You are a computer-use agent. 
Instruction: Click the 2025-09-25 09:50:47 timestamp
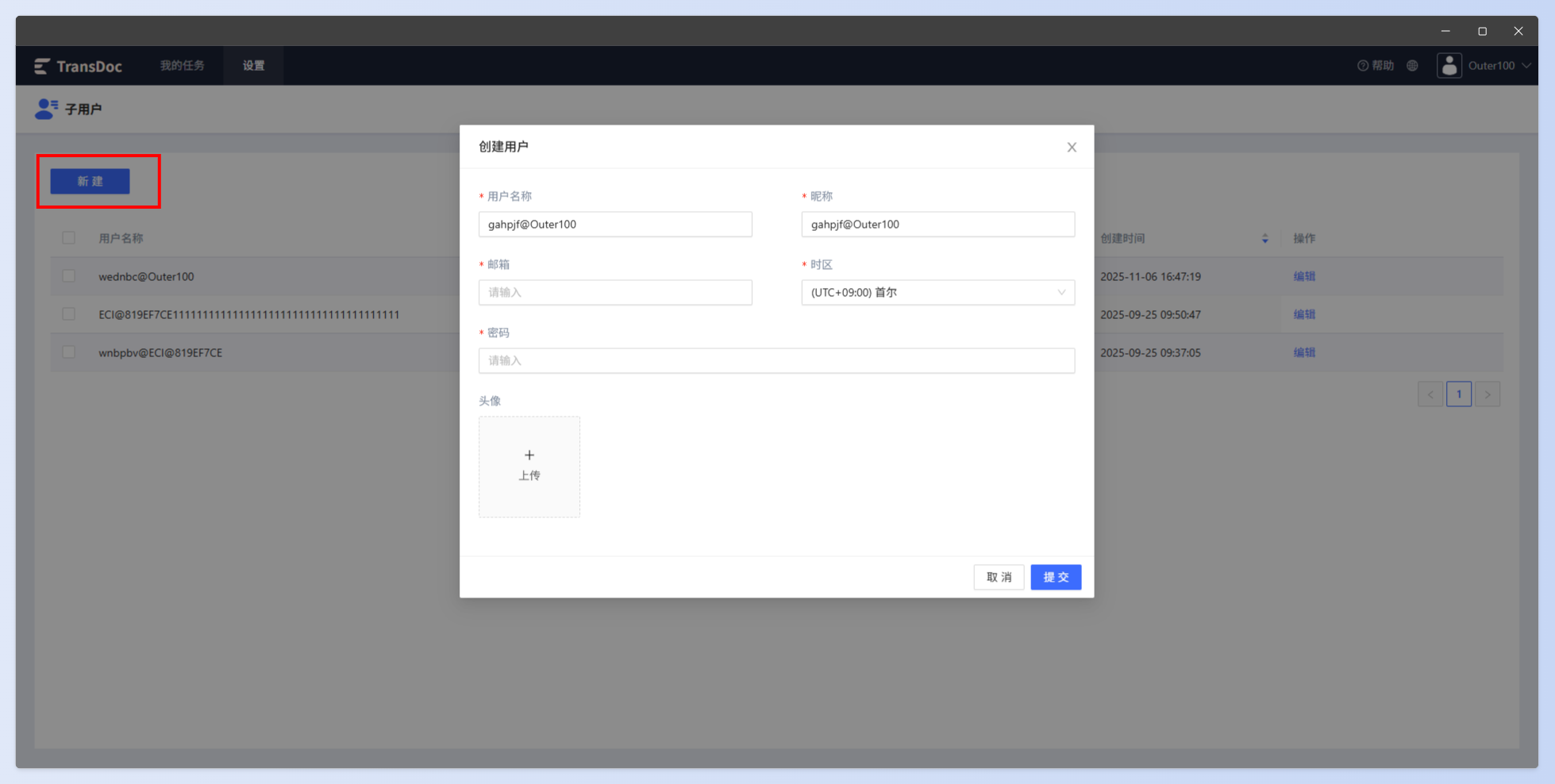click(x=1150, y=315)
